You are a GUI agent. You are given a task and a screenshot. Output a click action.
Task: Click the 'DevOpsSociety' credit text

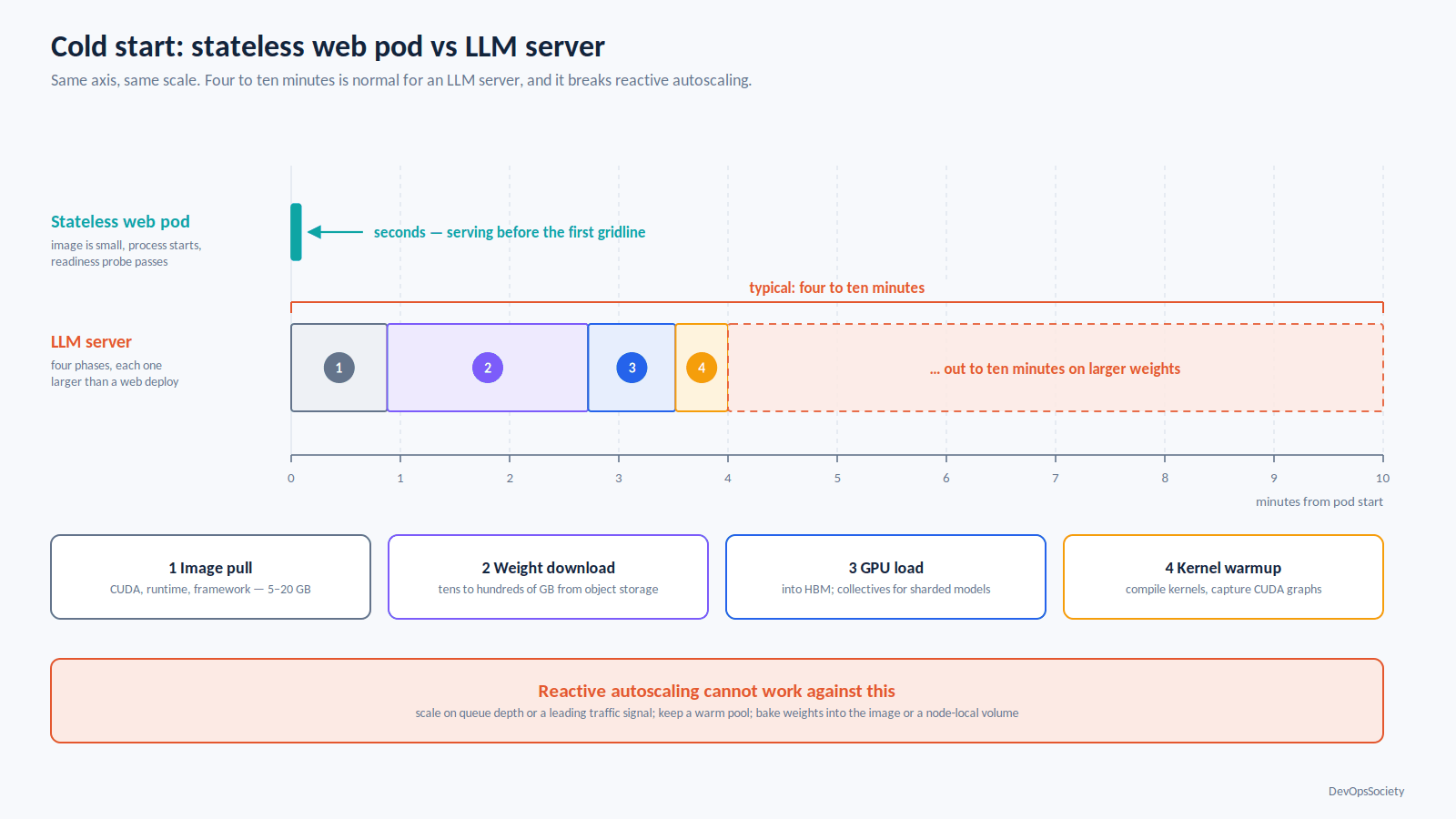pyautogui.click(x=1366, y=792)
